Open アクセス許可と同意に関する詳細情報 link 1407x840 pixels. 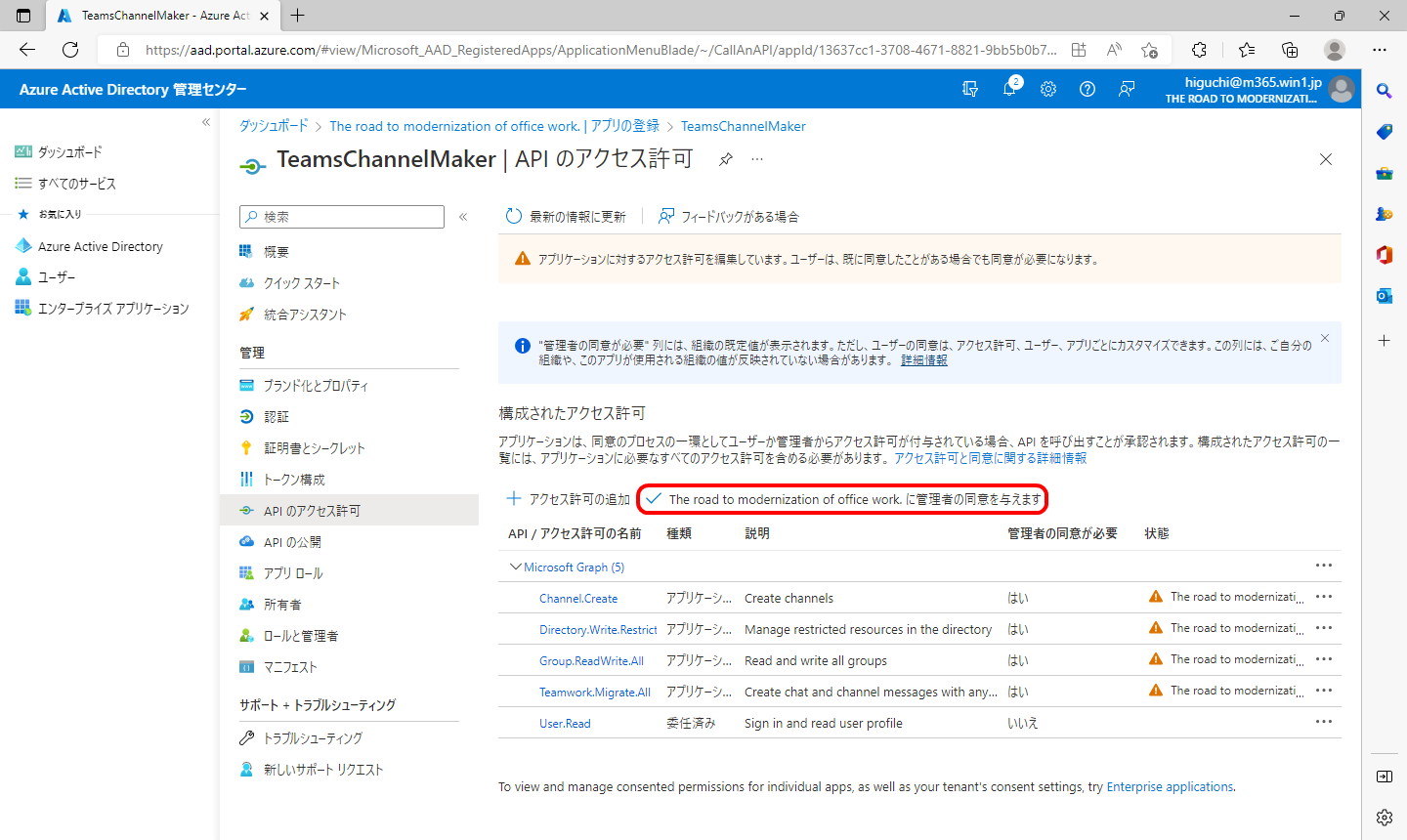(990, 458)
